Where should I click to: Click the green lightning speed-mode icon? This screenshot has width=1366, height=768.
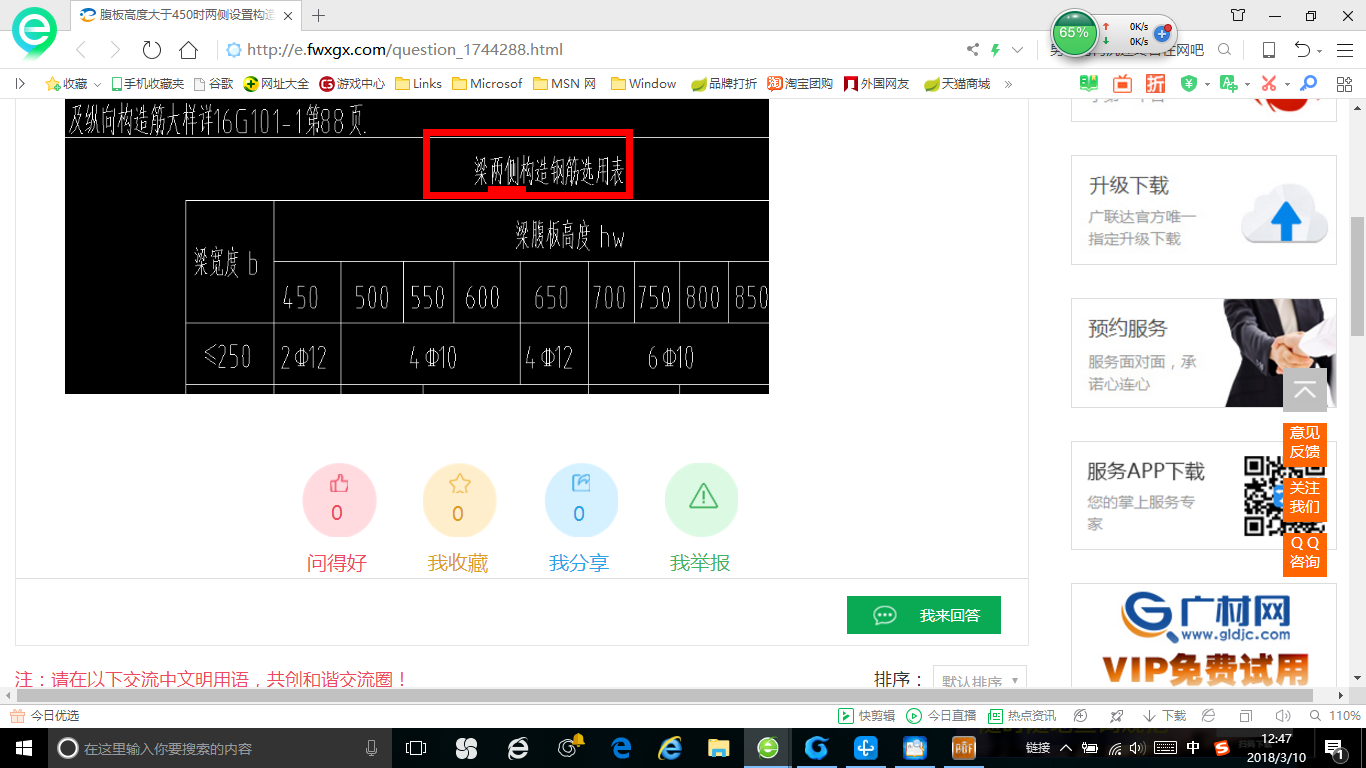[996, 50]
